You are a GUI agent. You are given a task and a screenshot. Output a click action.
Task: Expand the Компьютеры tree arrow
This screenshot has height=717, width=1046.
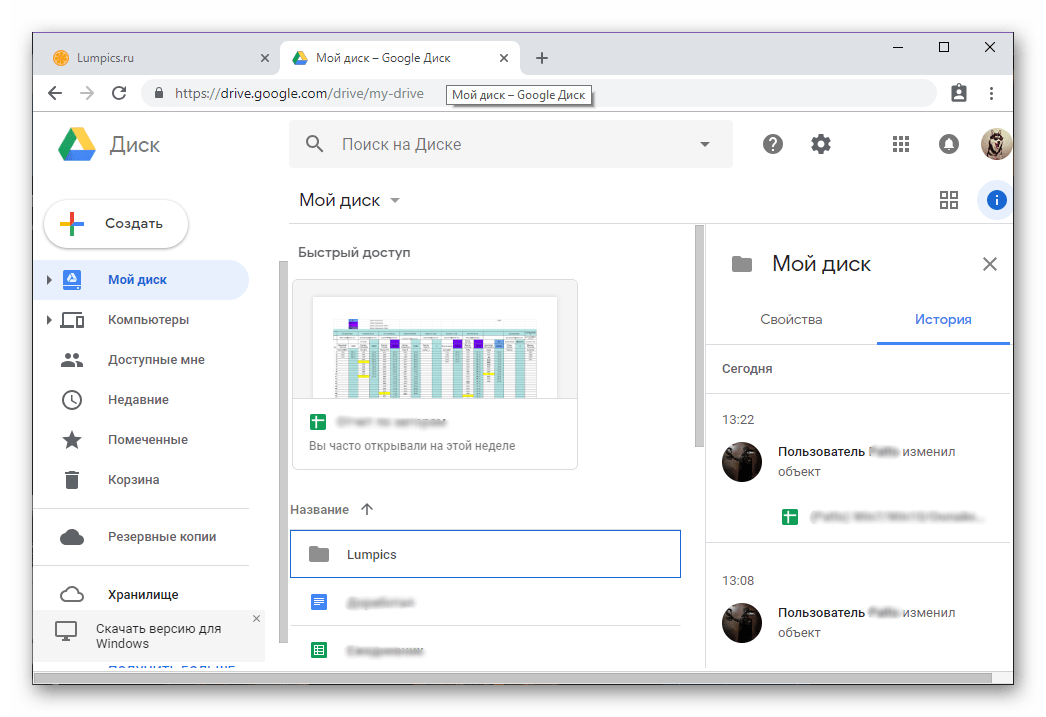[x=49, y=320]
